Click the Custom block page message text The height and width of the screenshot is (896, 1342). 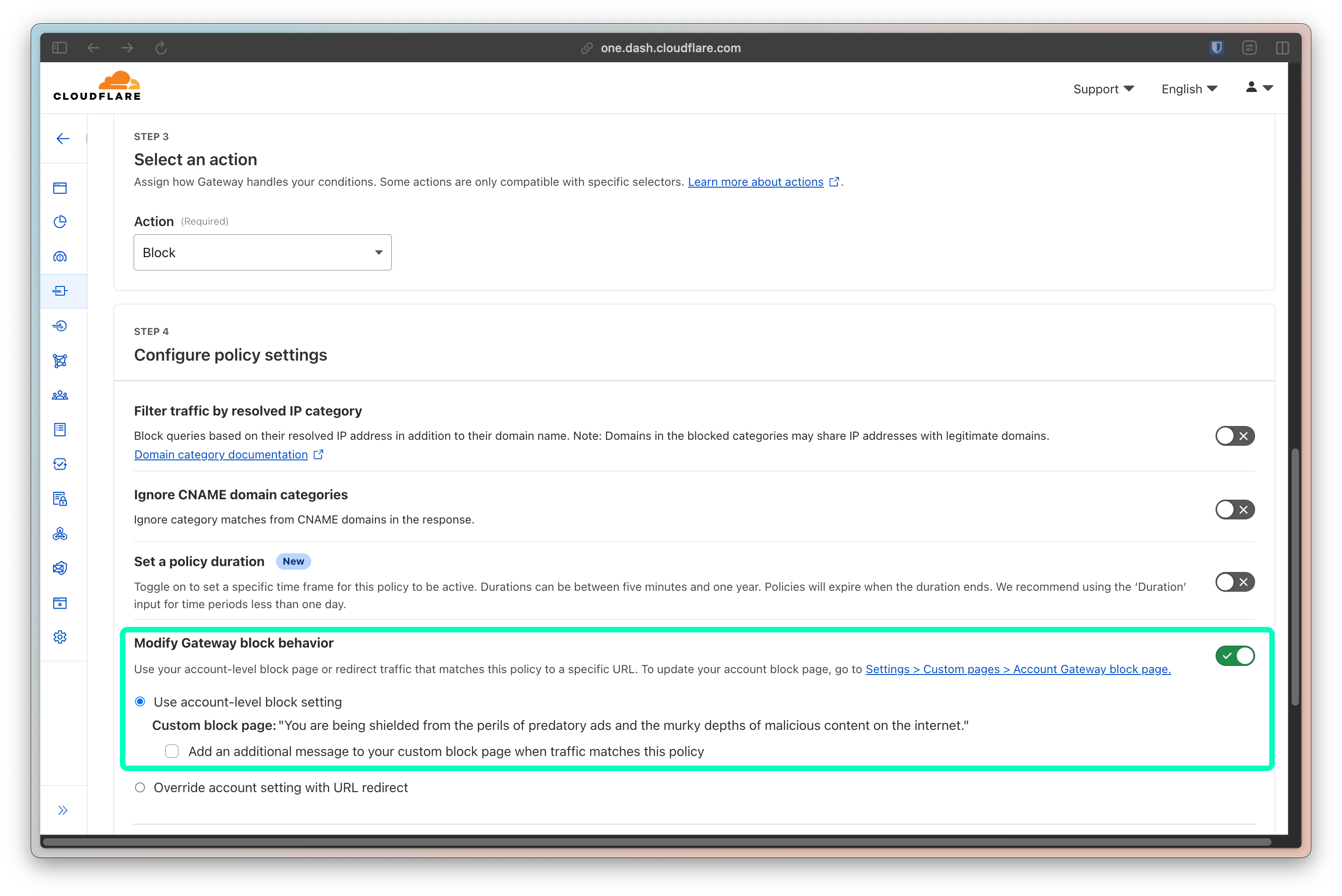tap(623, 725)
